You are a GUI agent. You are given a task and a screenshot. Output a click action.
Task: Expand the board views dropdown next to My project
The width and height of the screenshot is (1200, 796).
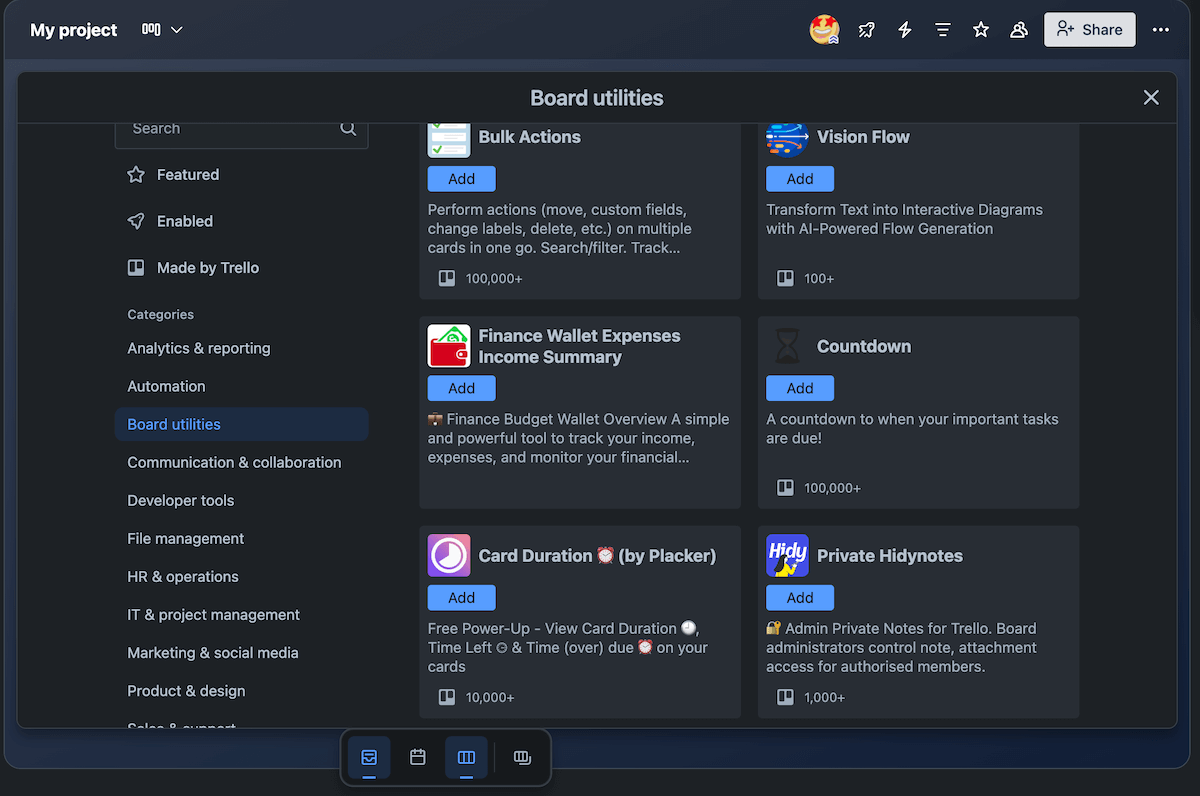pos(161,29)
